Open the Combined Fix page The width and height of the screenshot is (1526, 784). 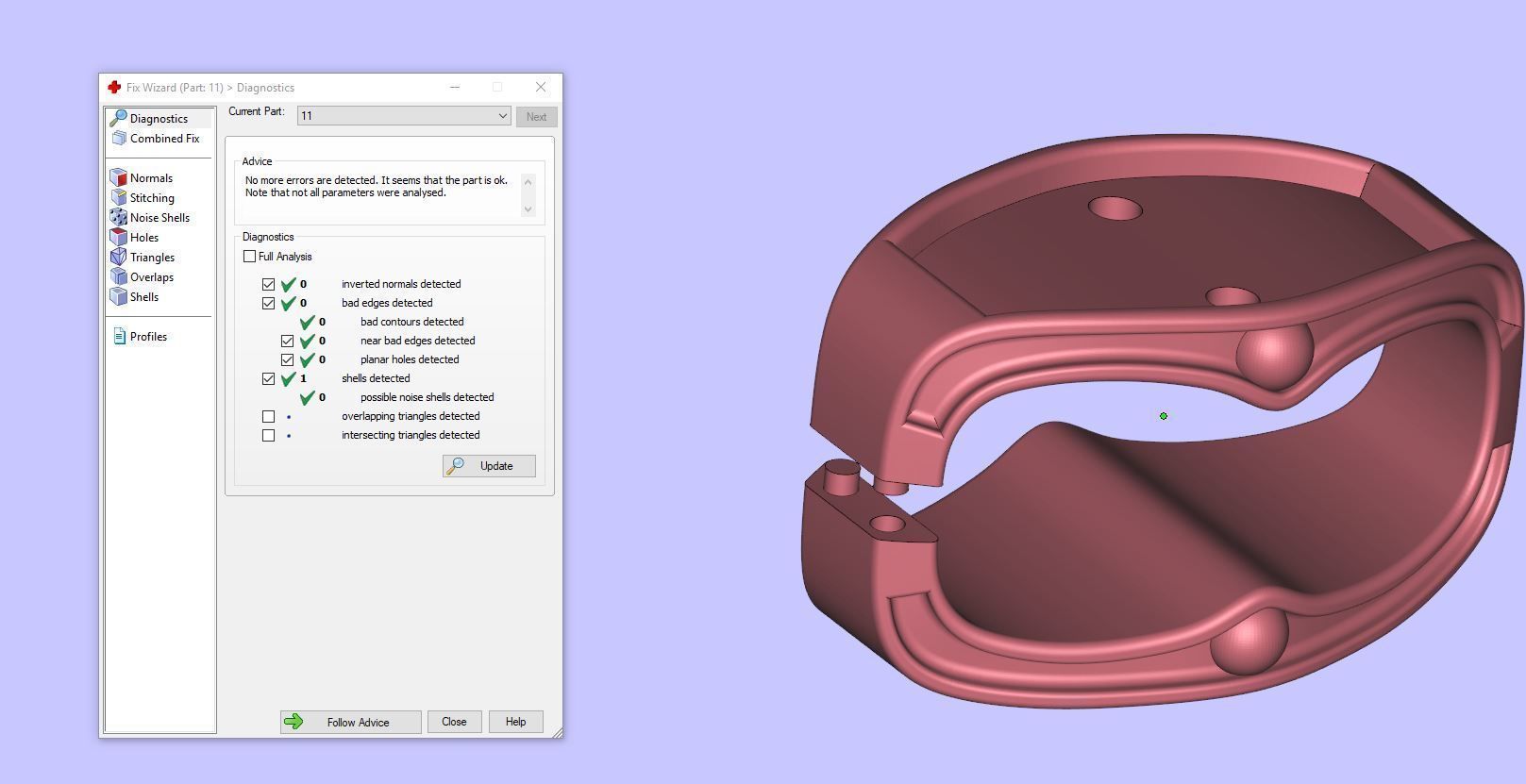pyautogui.click(x=164, y=138)
